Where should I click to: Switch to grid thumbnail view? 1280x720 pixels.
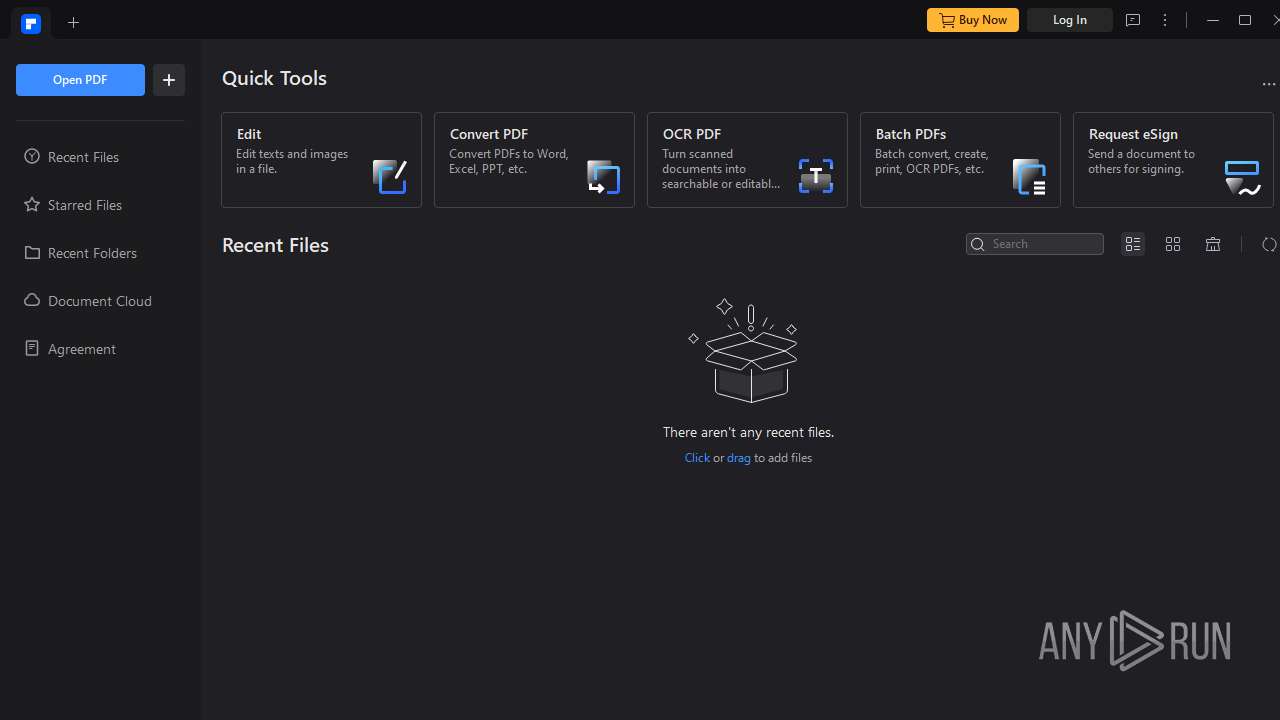click(x=1173, y=244)
